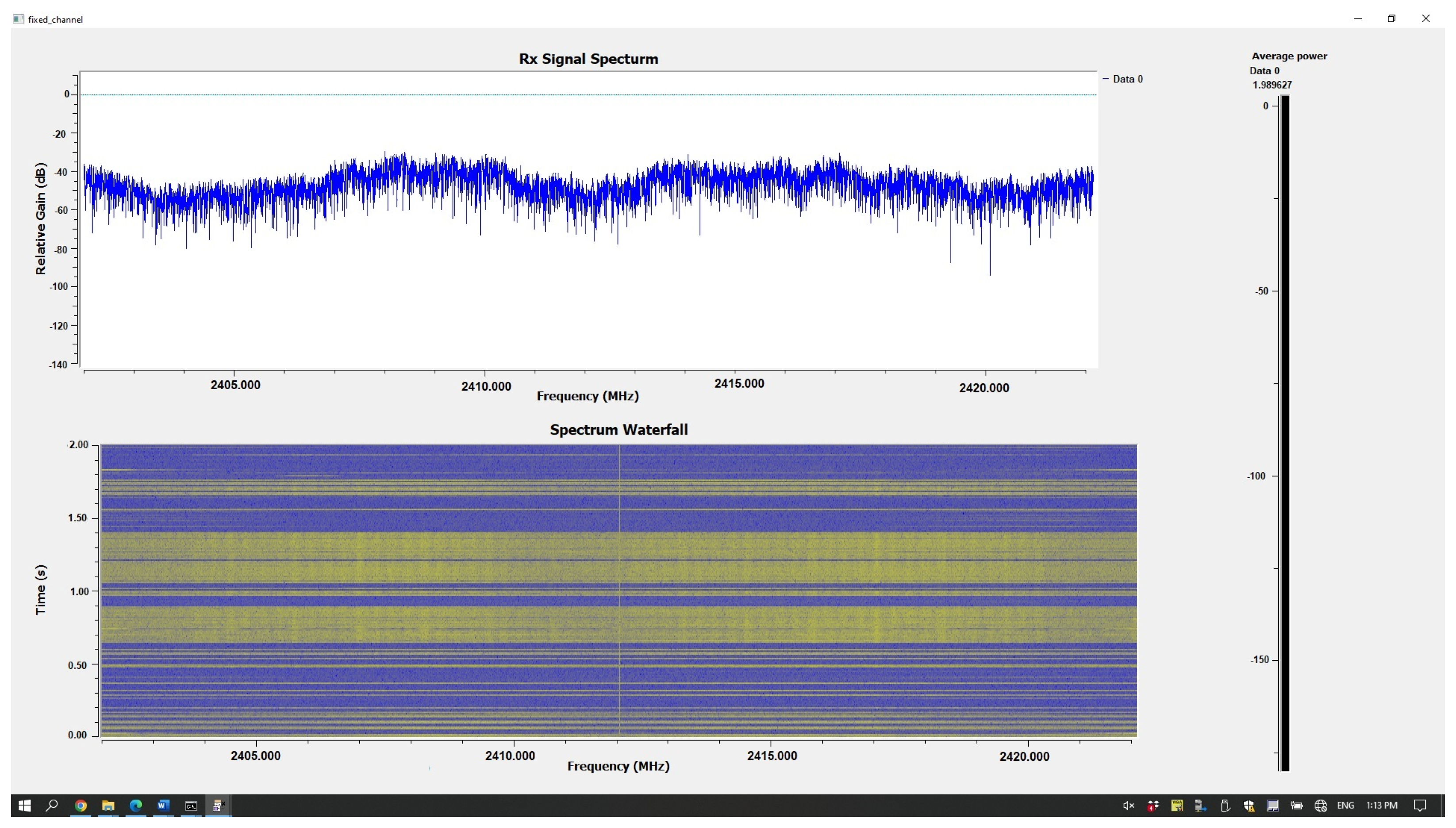
Task: Open the 1:13 PM clock calendar
Action: pos(1382,805)
